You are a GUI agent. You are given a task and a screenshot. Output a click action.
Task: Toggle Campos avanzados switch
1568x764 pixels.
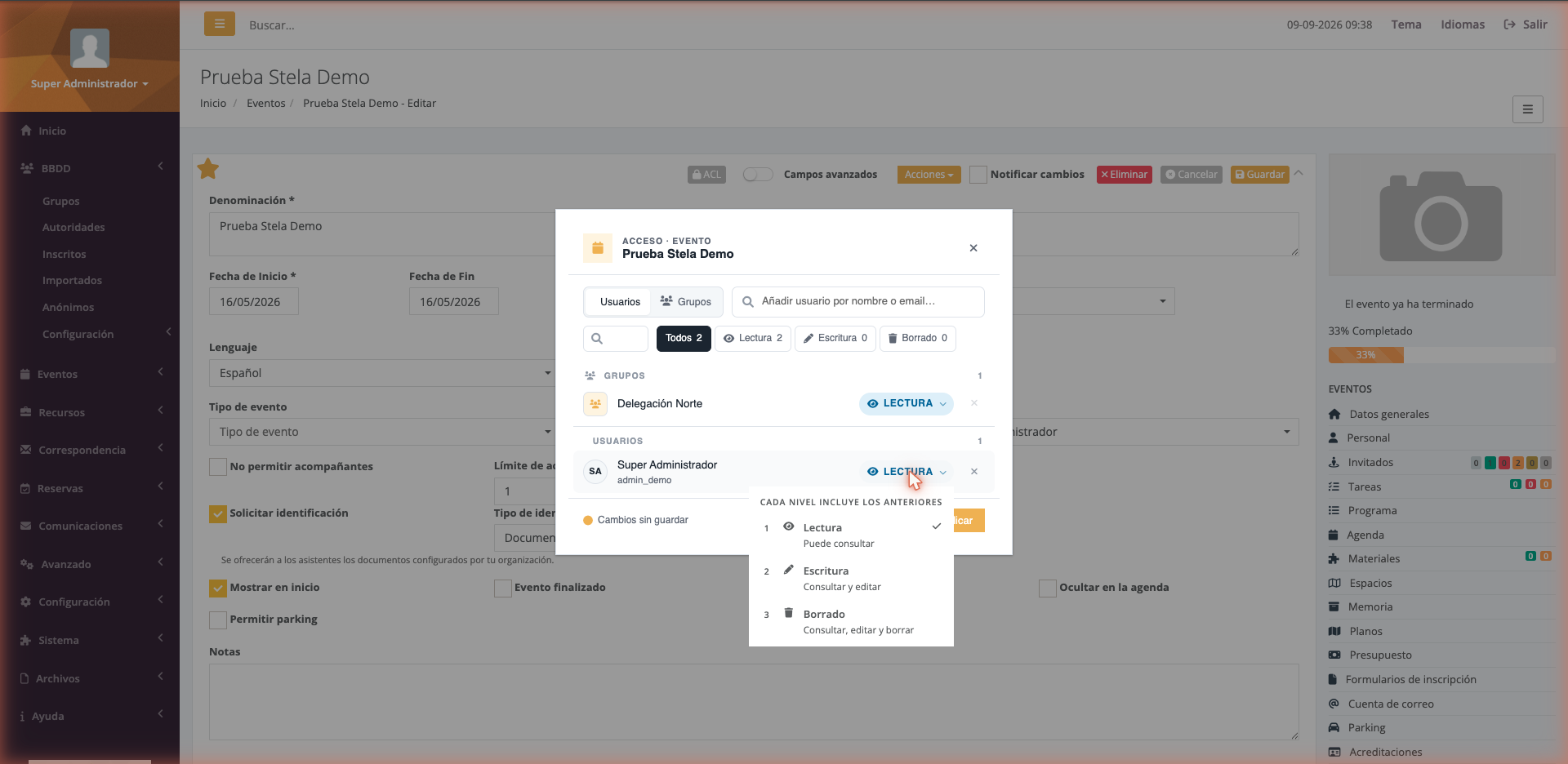pos(758,175)
